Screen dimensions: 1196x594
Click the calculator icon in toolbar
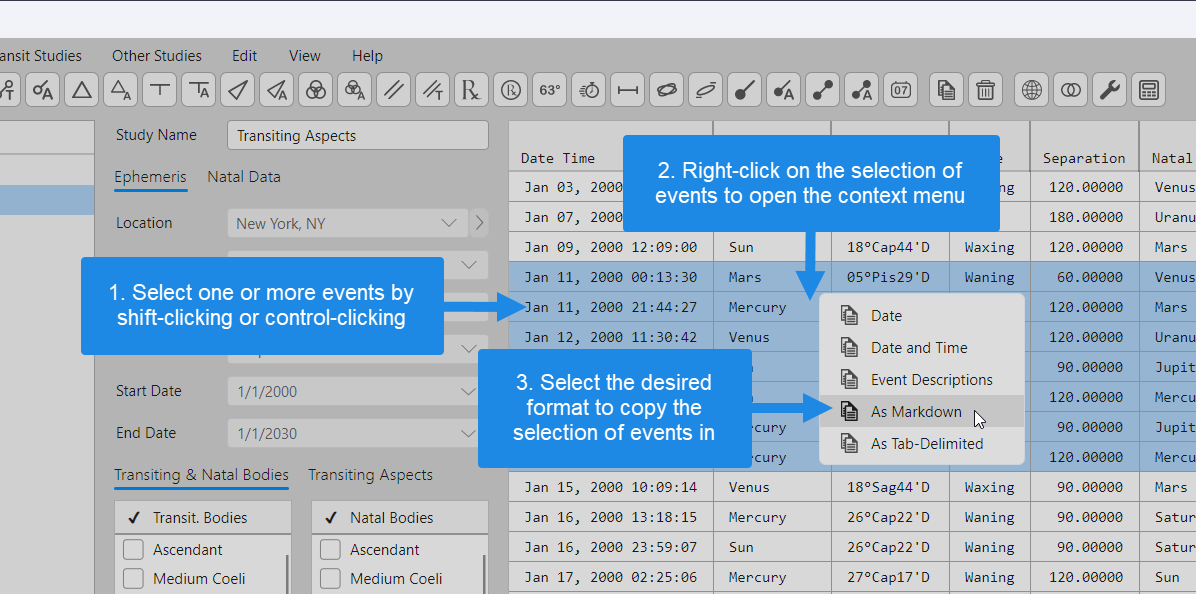point(1148,90)
